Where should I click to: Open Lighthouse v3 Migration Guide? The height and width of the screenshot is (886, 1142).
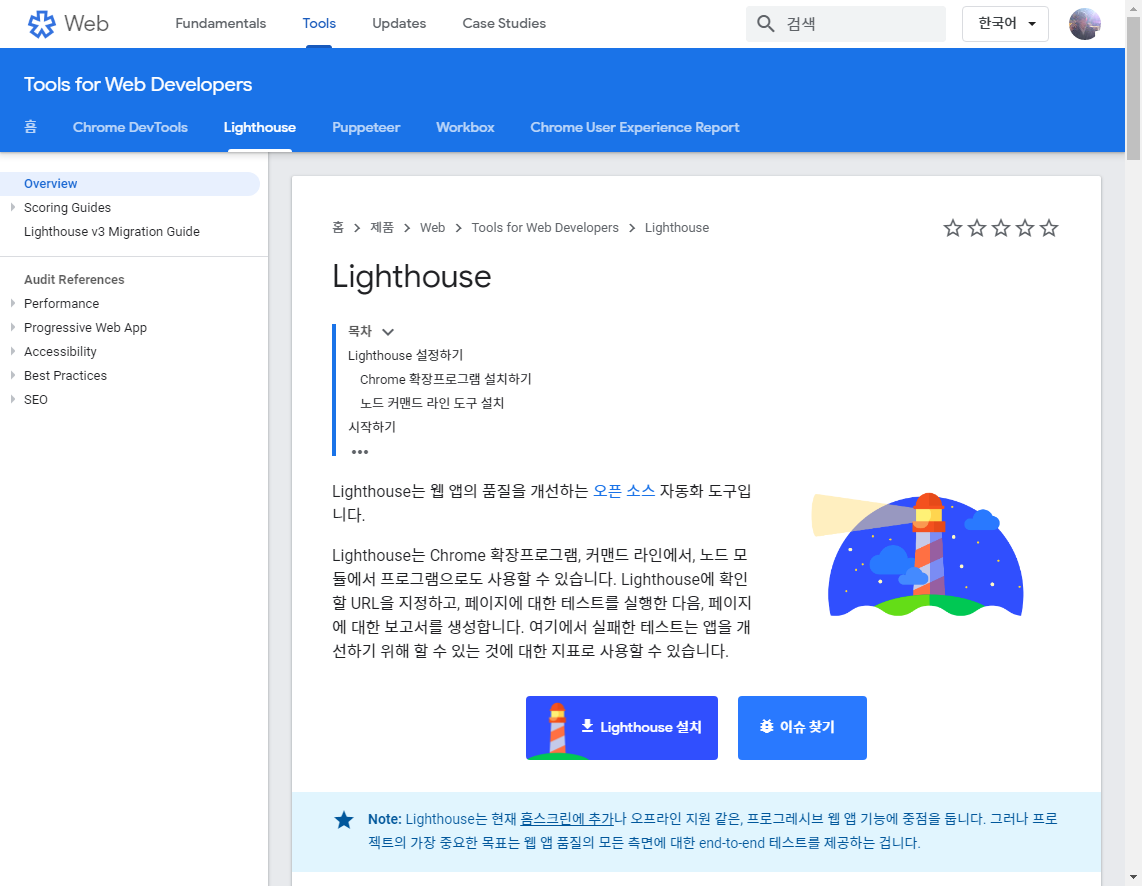pos(111,232)
